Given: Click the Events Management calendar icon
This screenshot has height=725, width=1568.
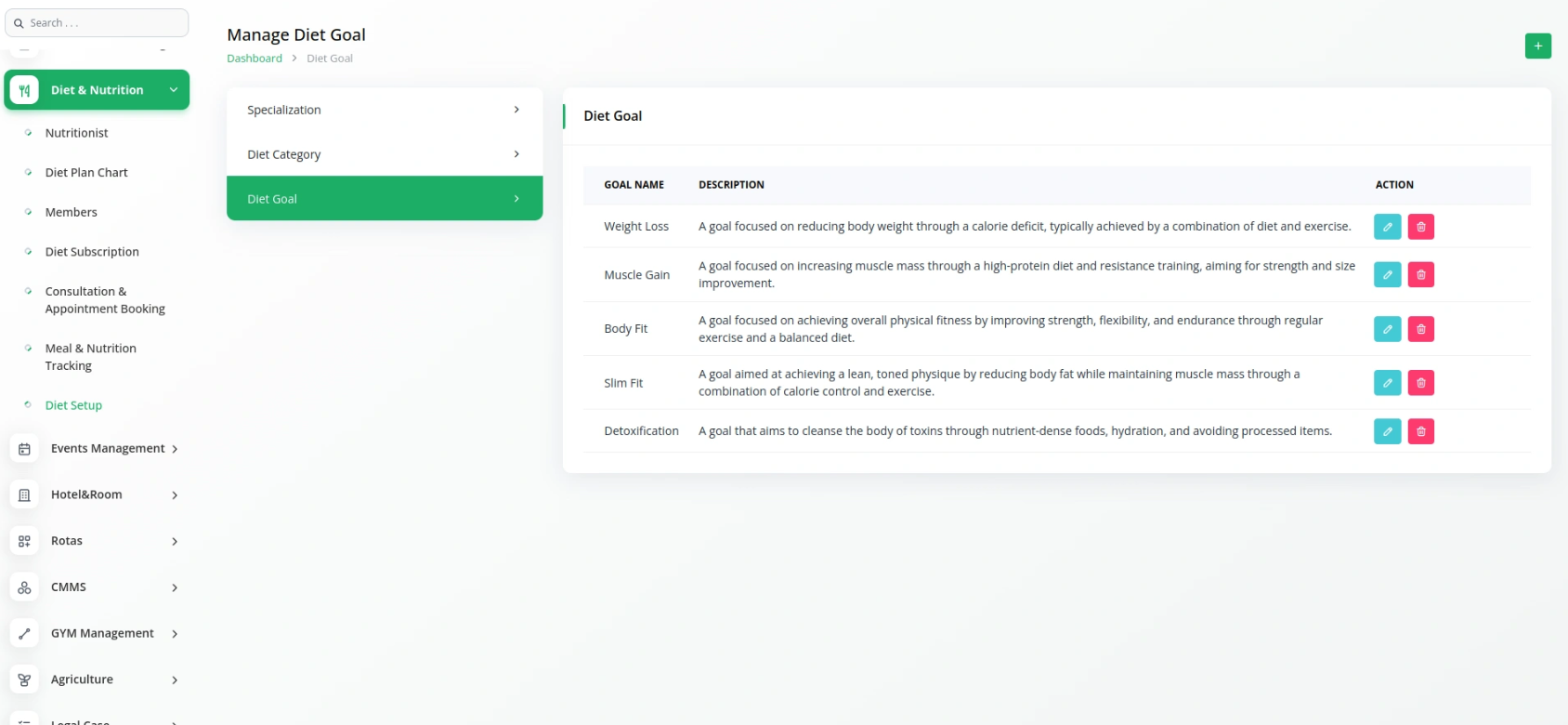Looking at the screenshot, I should click(24, 449).
